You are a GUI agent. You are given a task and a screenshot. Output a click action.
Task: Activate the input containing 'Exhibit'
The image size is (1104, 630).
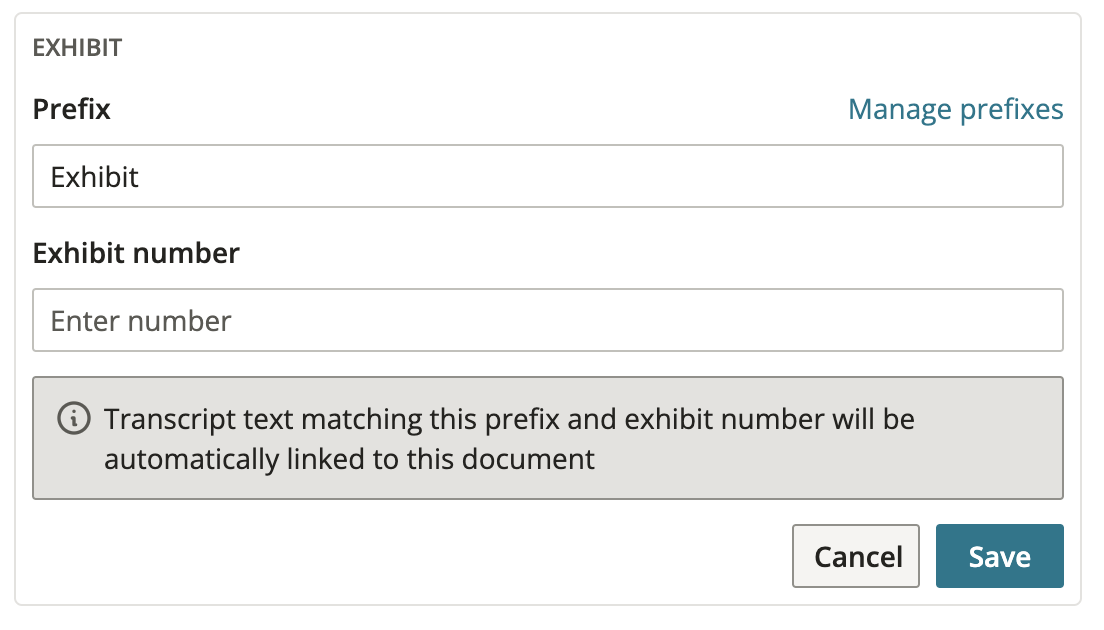(x=547, y=177)
